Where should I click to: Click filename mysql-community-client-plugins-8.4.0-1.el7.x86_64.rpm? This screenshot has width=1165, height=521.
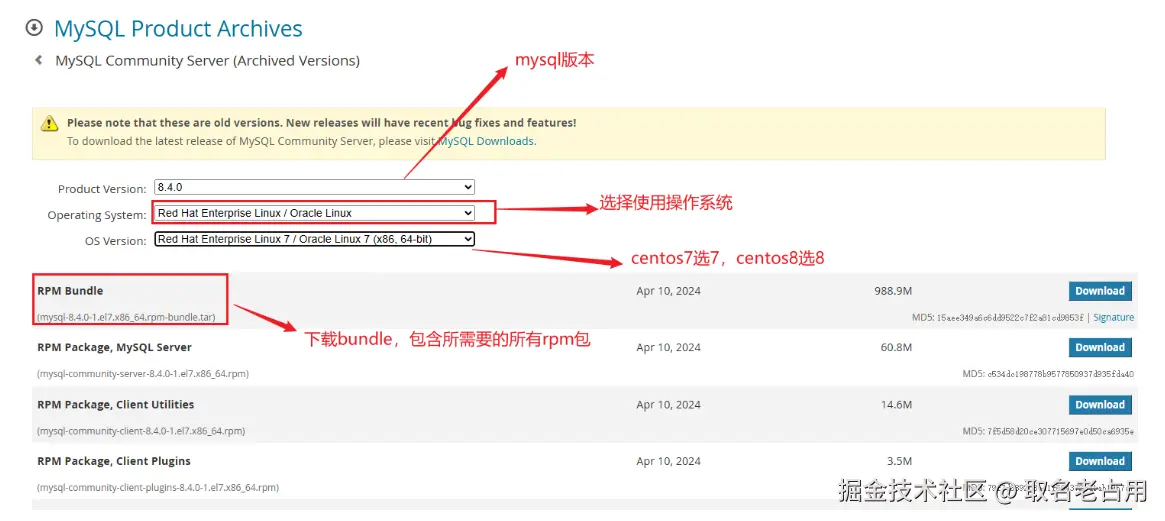158,488
